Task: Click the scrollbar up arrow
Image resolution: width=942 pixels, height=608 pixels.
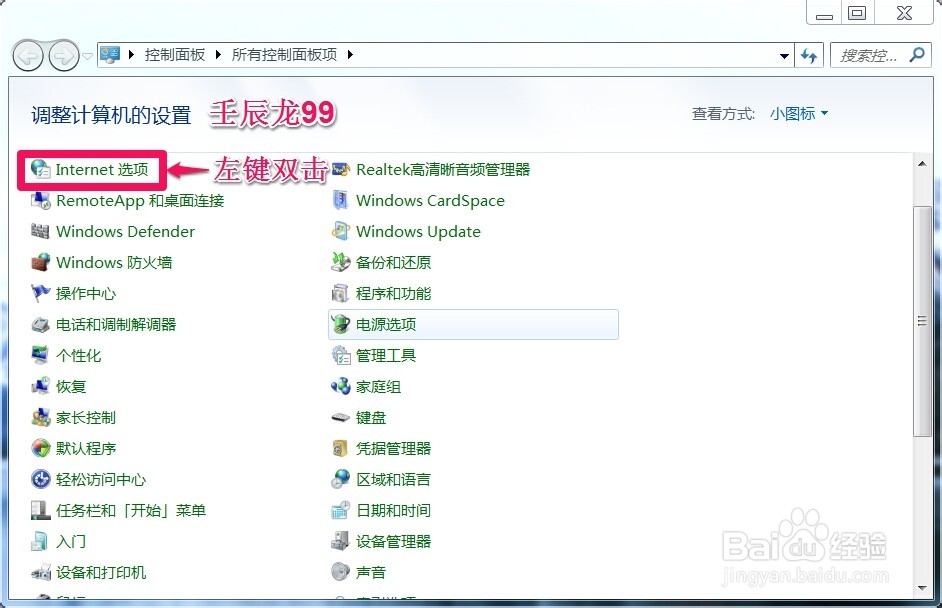Action: point(922,164)
